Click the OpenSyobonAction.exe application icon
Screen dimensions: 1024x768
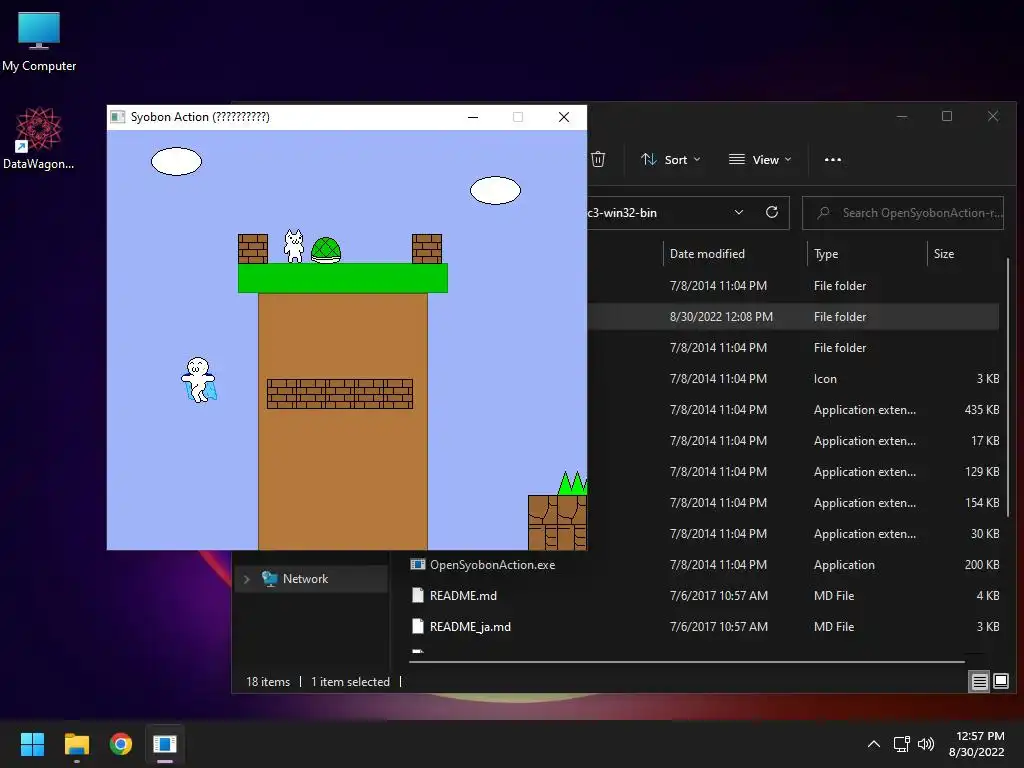tap(418, 564)
